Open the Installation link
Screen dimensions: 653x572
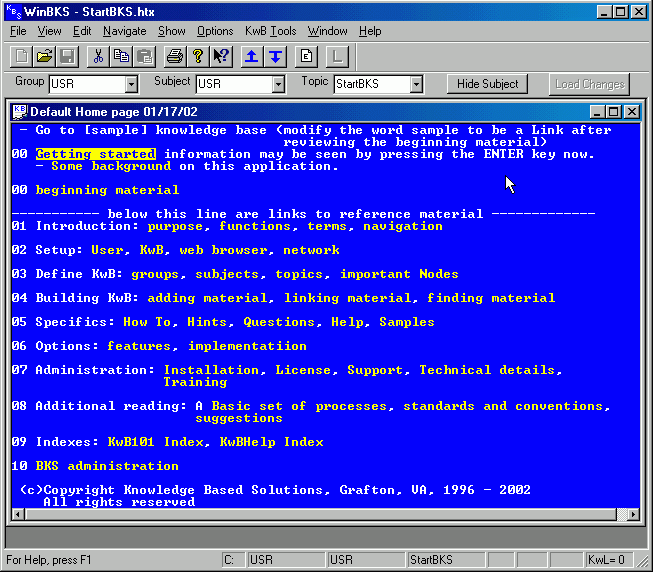[211, 370]
